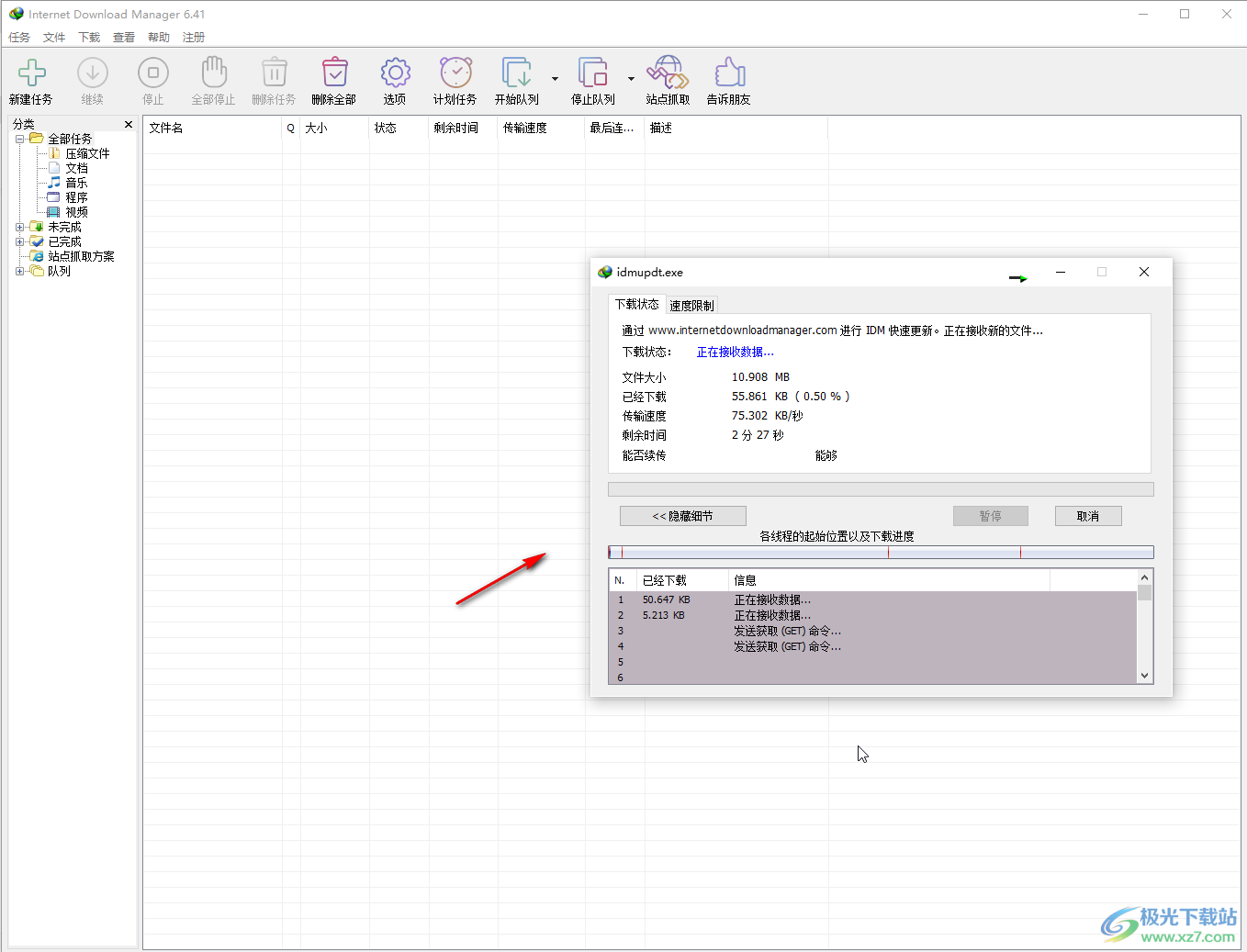Screen dimensions: 1247x952
Task: Select the 文档 category
Action: [76, 168]
